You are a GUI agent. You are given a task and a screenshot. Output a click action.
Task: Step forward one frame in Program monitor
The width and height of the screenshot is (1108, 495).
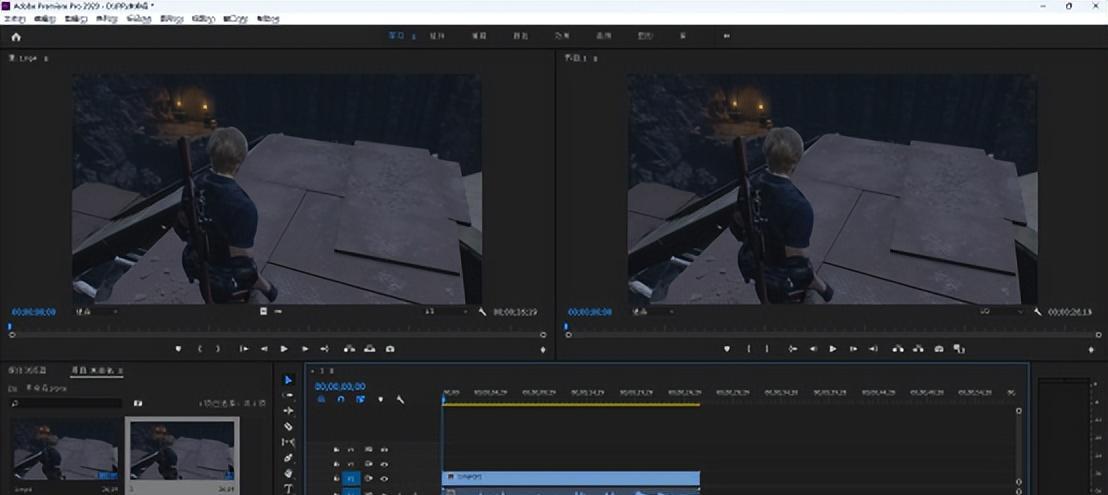tap(853, 349)
